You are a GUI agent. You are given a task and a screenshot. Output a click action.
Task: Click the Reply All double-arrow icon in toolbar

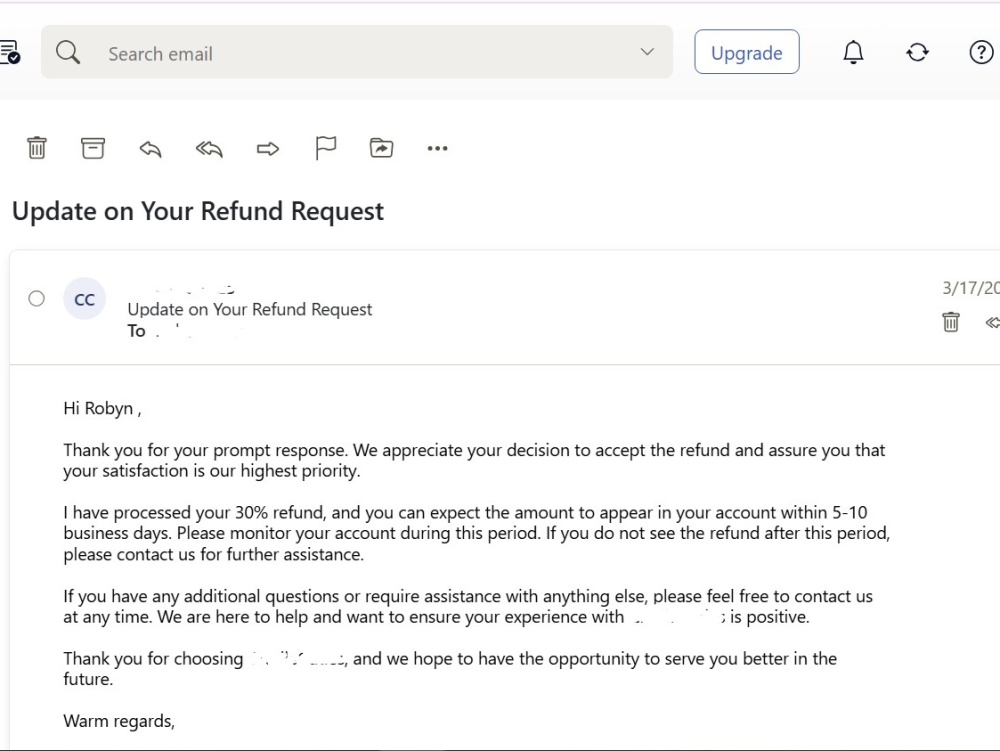coord(209,149)
